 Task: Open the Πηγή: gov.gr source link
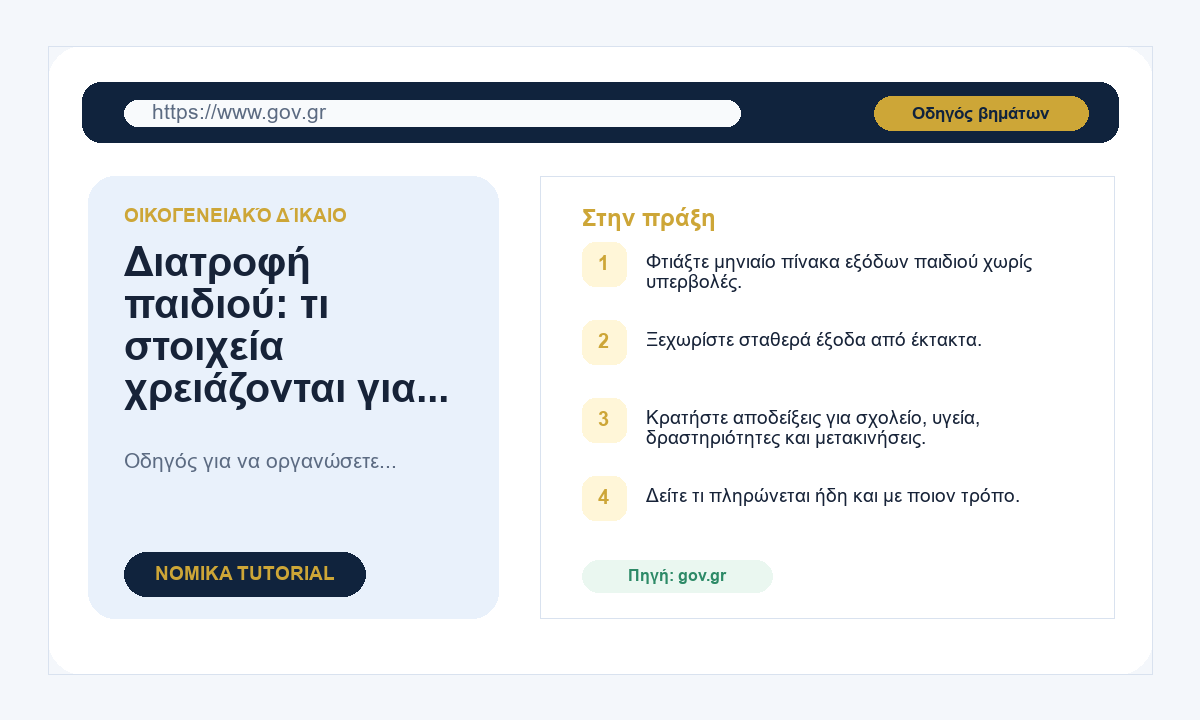(677, 576)
